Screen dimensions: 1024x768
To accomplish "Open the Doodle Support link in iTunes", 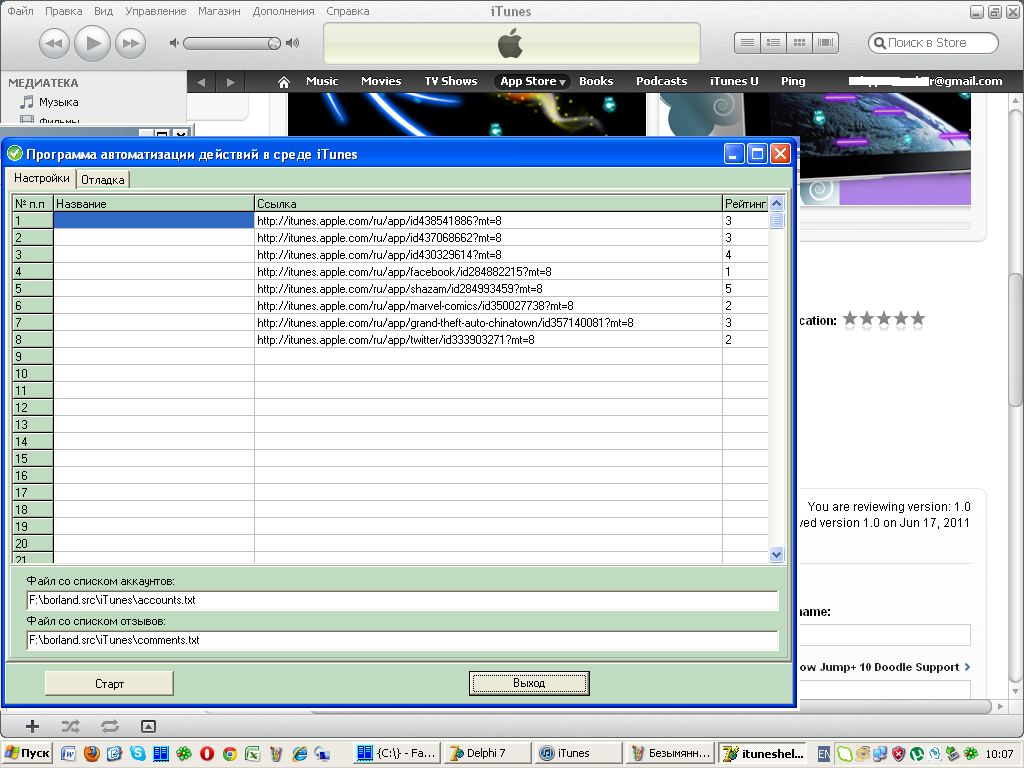I will tap(885, 667).
